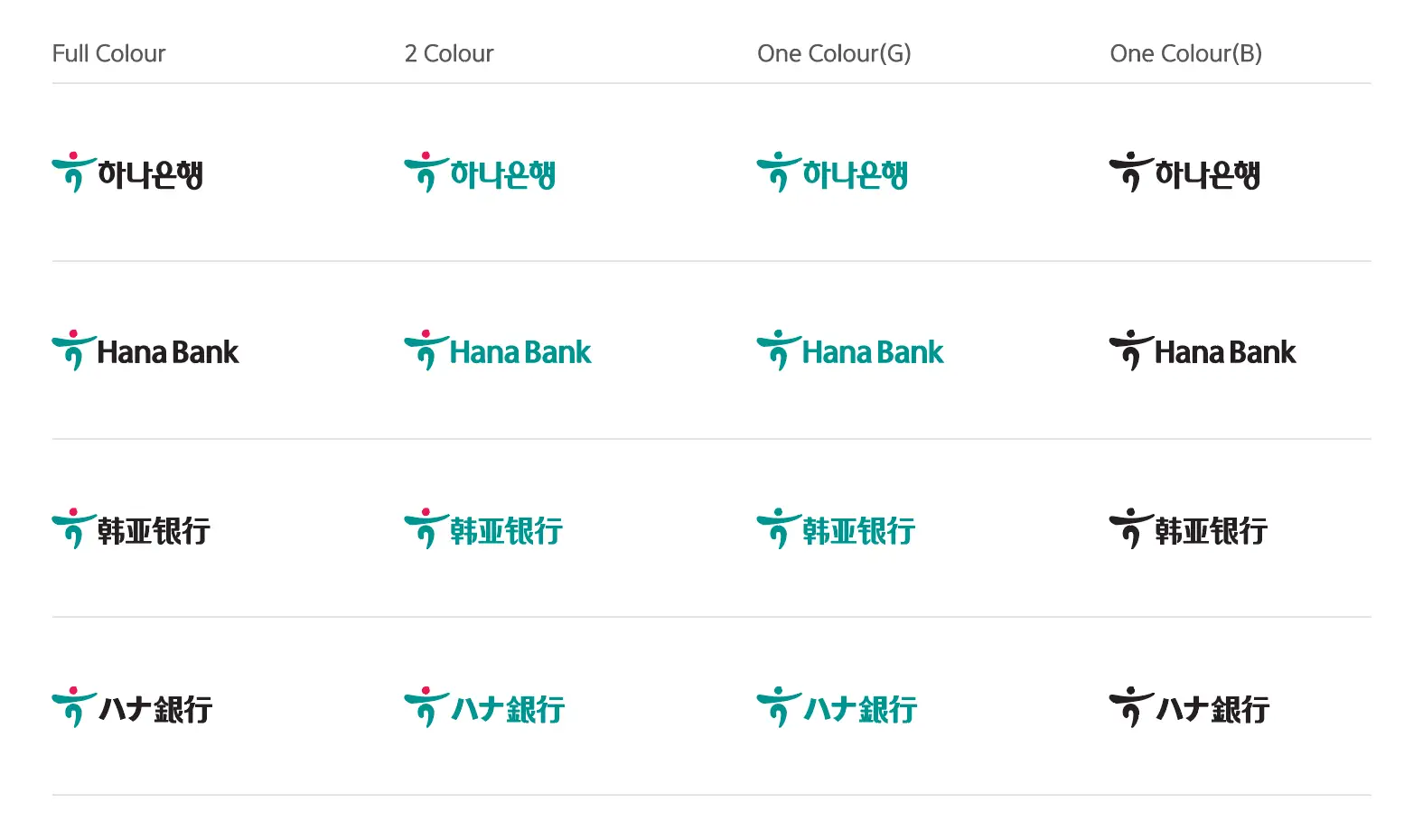Click the full colour Korean Hana Bank logo
The width and height of the screenshot is (1404, 840).
[127, 172]
